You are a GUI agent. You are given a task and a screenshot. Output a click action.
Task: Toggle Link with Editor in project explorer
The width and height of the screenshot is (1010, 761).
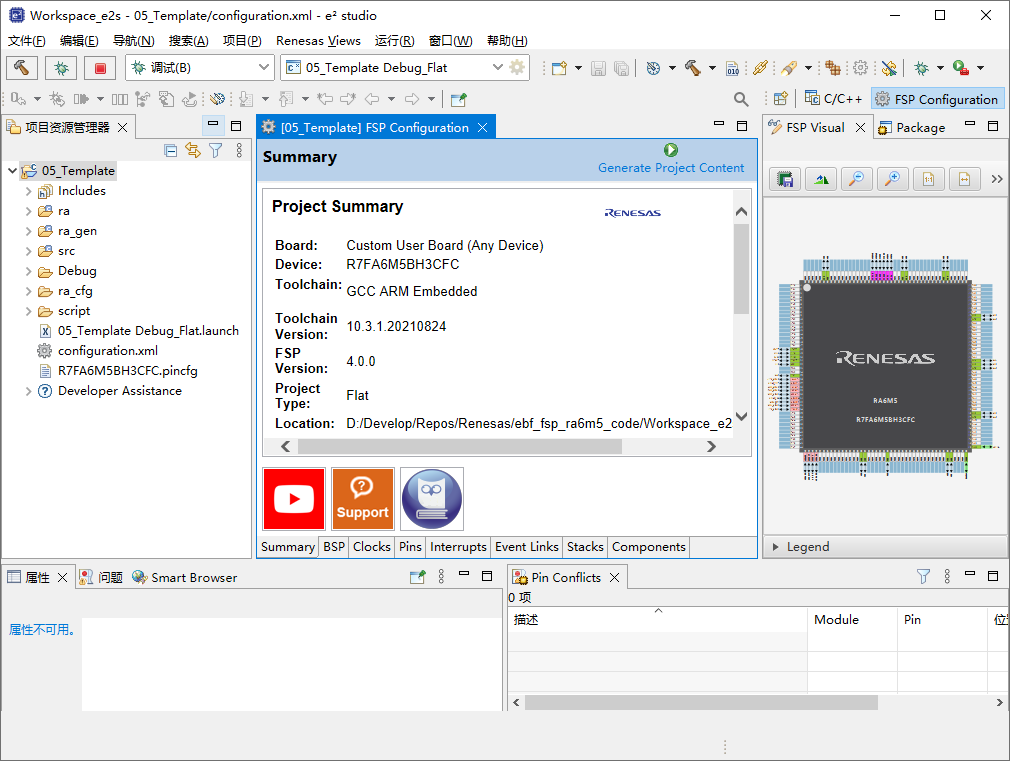click(193, 150)
